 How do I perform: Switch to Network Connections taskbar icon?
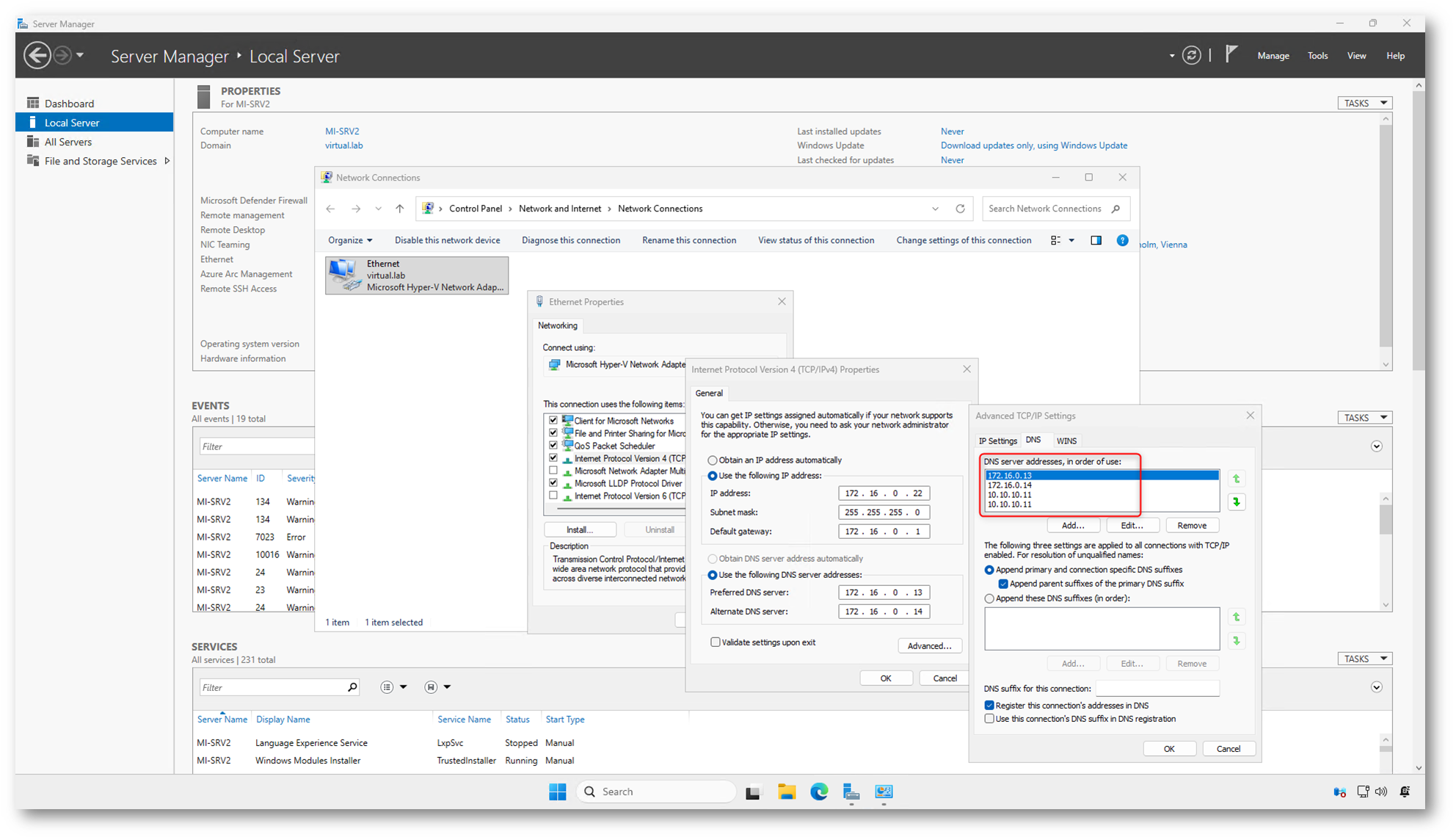[x=884, y=792]
